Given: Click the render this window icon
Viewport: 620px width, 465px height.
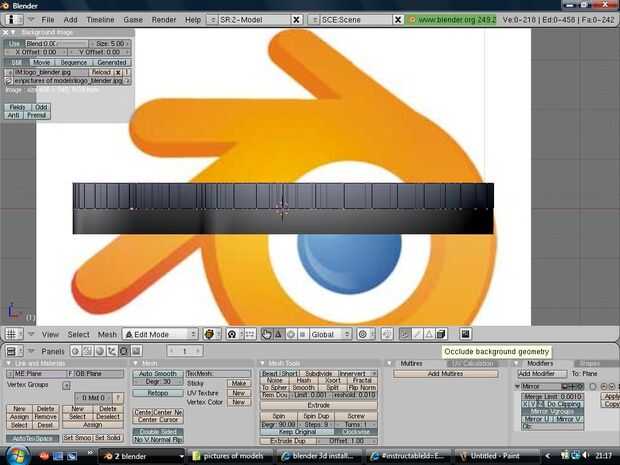Looking at the screenshot, I should click(x=465, y=335).
